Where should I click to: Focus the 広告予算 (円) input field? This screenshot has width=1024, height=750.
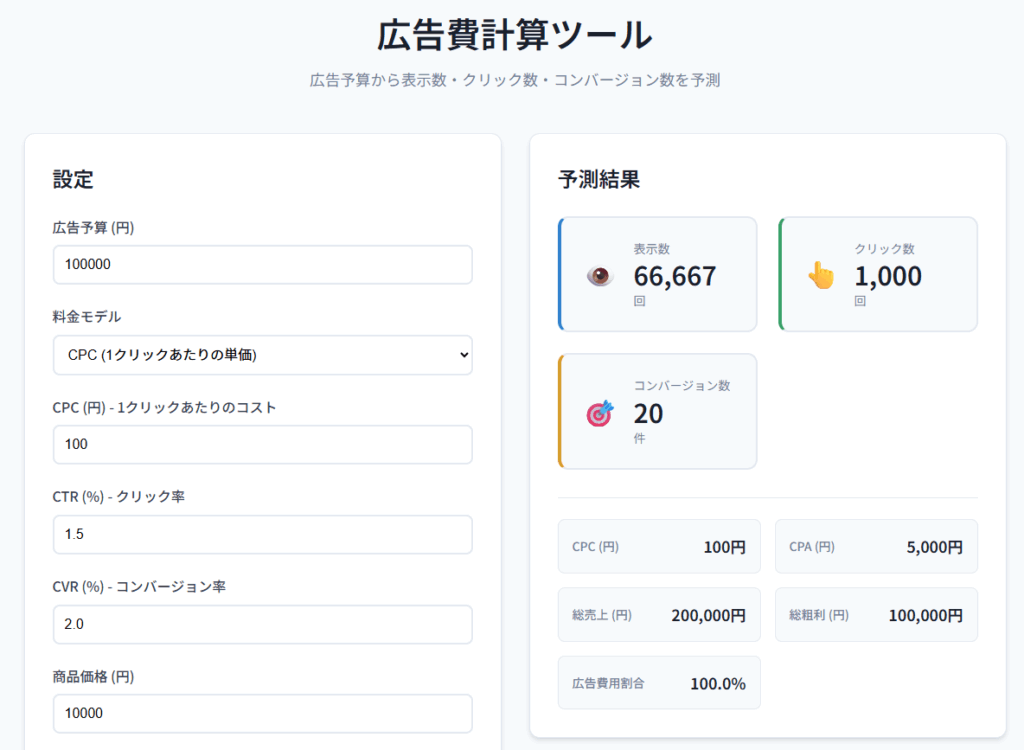[x=262, y=265]
